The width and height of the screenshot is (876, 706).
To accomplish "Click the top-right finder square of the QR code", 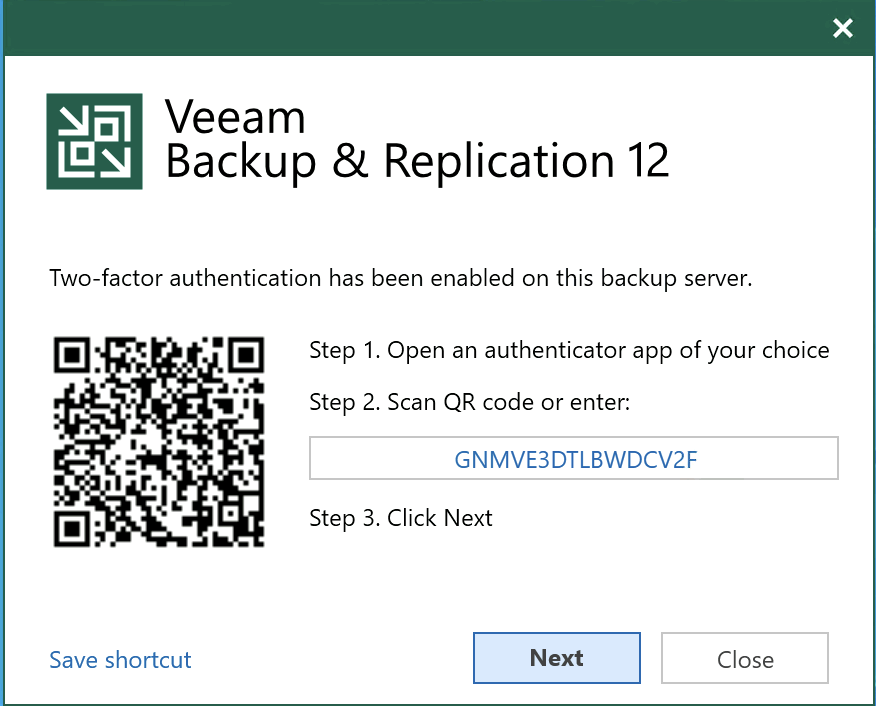I will [248, 355].
